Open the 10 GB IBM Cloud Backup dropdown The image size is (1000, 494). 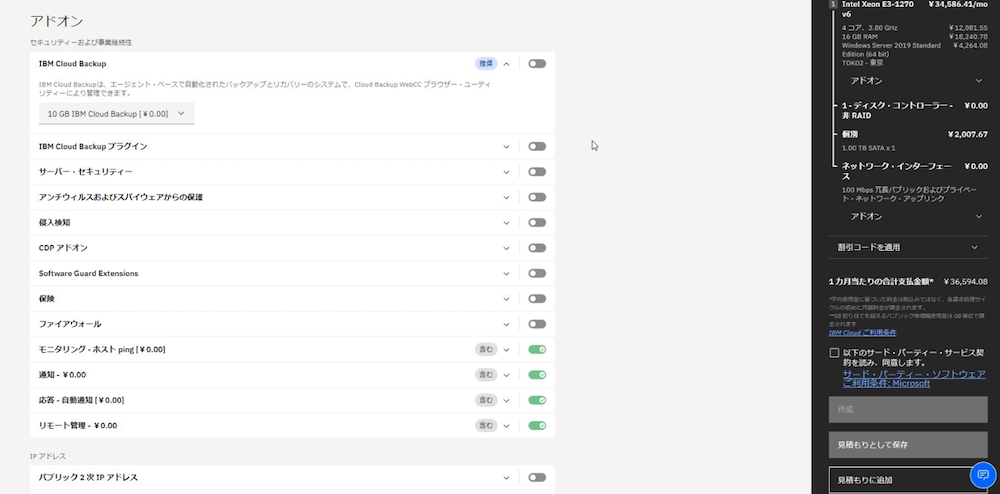click(116, 114)
